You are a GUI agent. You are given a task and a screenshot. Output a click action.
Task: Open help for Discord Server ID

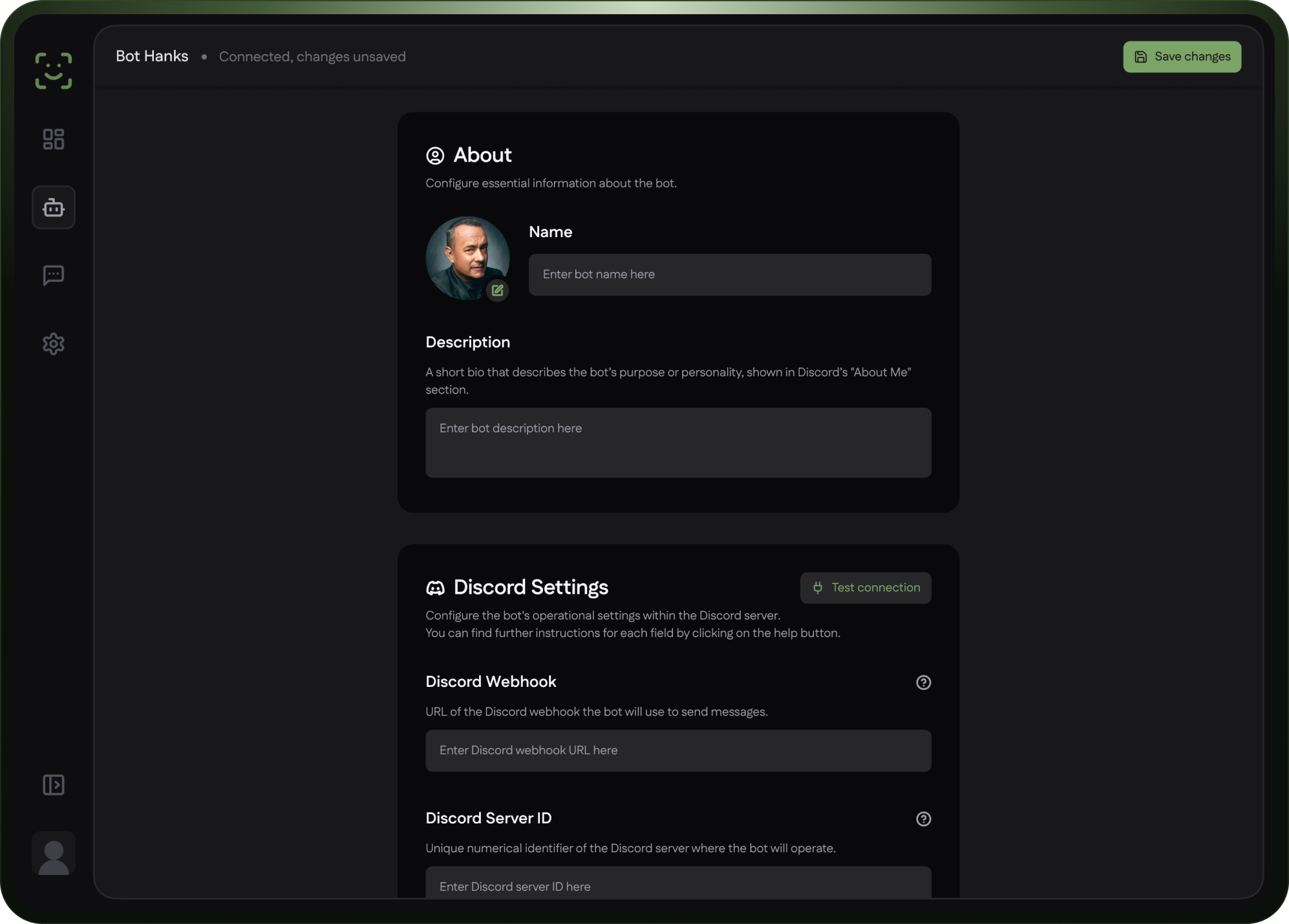click(923, 819)
